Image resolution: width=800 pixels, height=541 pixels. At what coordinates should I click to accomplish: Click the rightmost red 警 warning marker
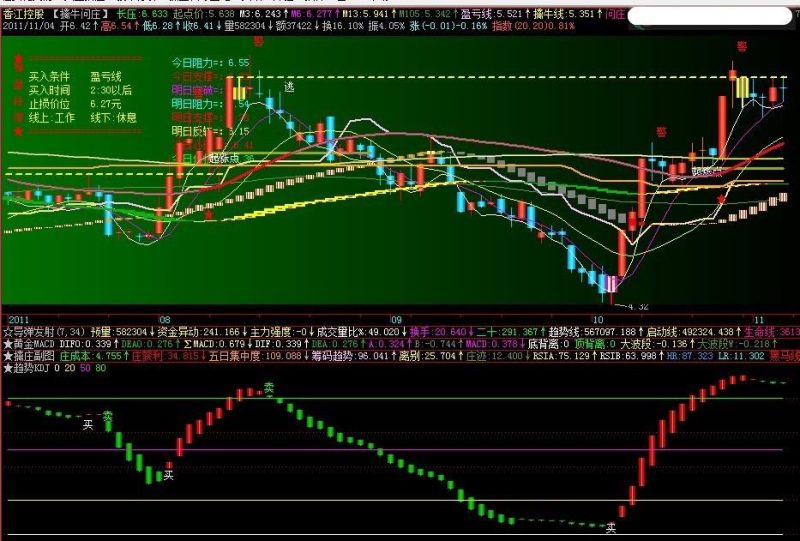[741, 46]
